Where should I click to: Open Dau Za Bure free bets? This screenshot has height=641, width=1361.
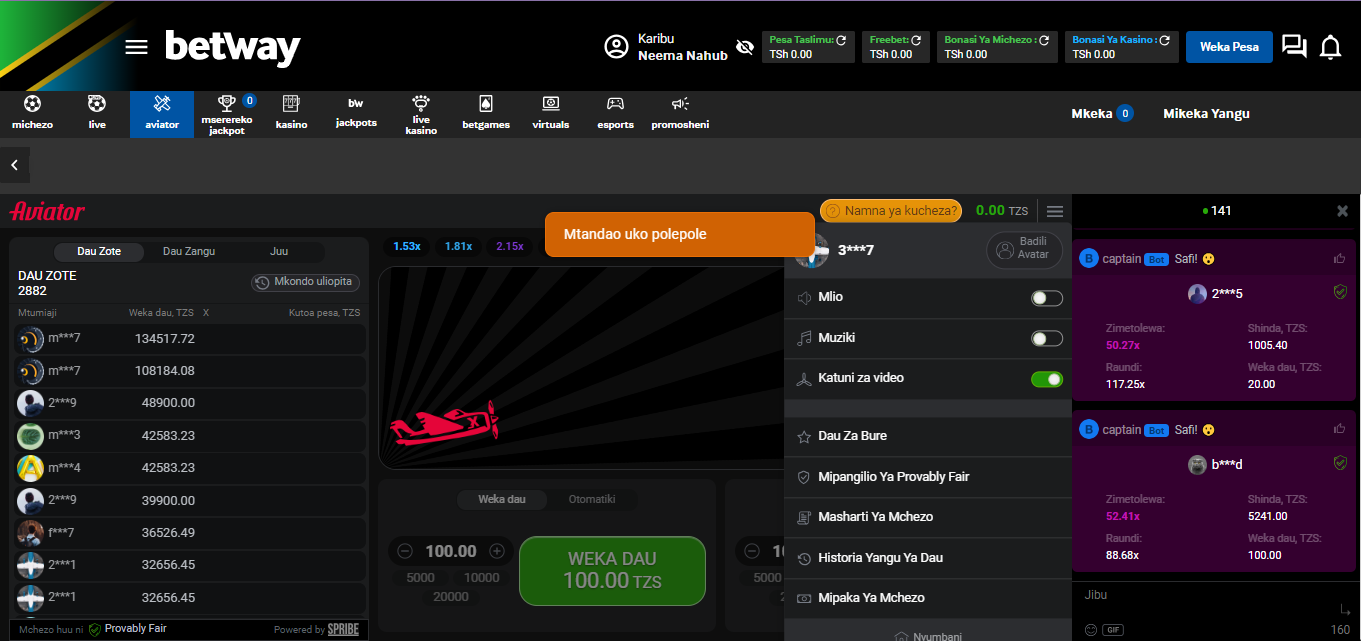coord(928,436)
